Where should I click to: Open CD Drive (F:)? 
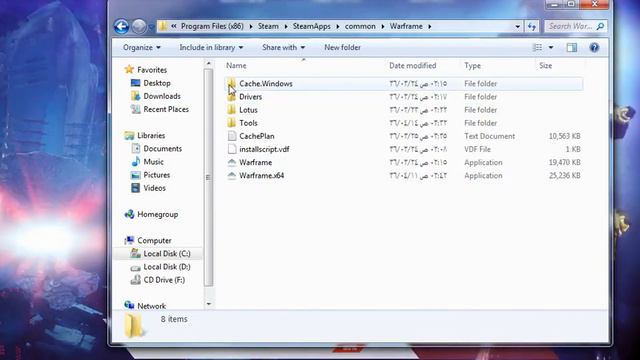point(164,280)
